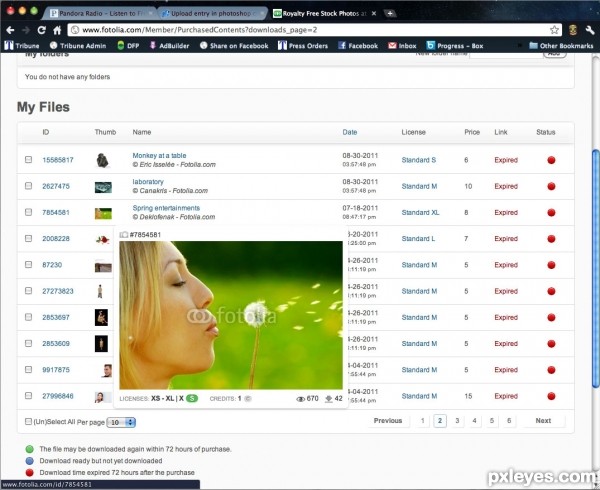Tick checkbox for file 87230
Viewport: 600px width, 490px height.
click(x=28, y=264)
